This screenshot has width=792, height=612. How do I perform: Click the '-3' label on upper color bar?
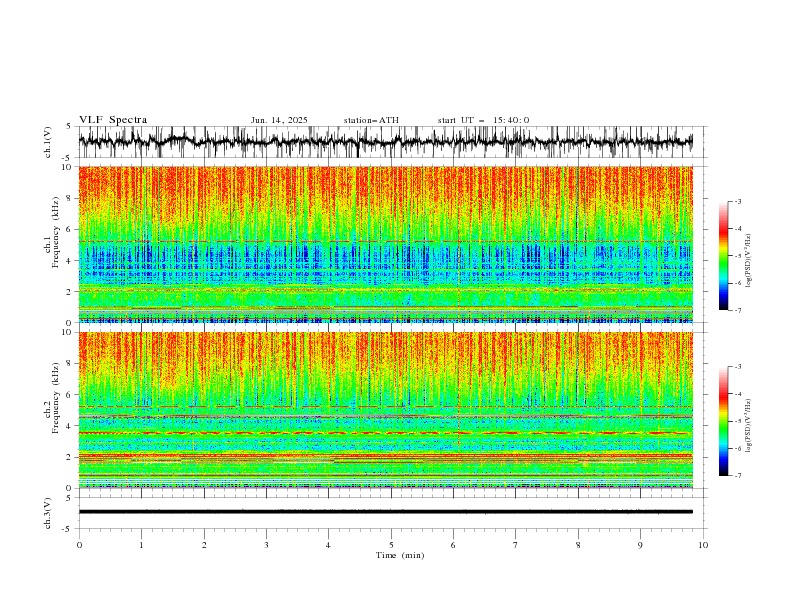[x=738, y=201]
